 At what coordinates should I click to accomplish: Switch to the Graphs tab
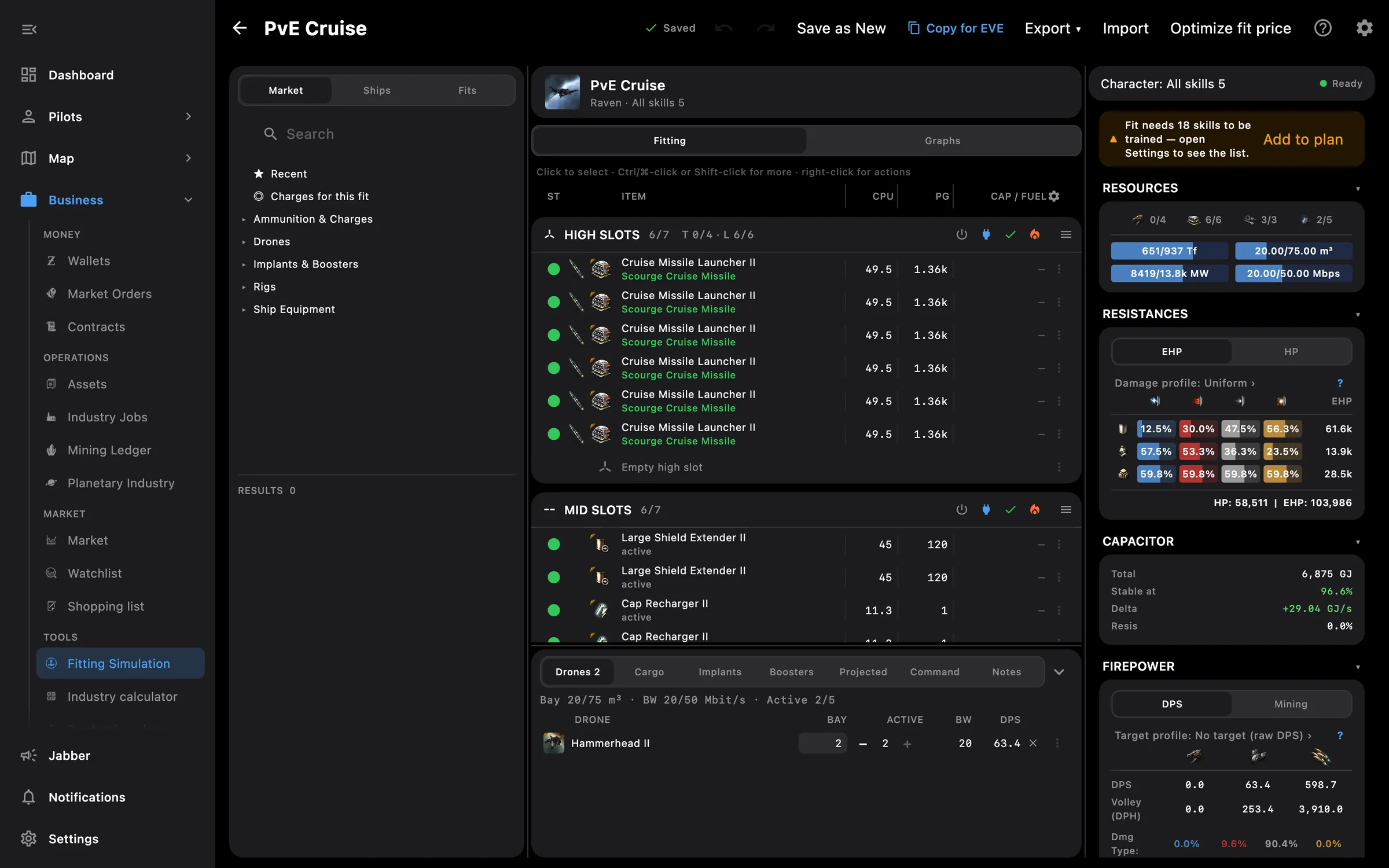point(942,141)
